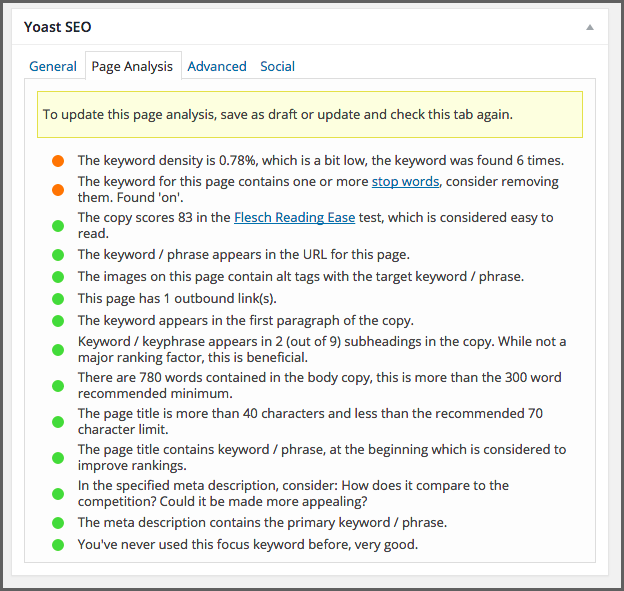624x591 pixels.
Task: Collapse the Yoast SEO panel arrow
Action: (x=590, y=27)
